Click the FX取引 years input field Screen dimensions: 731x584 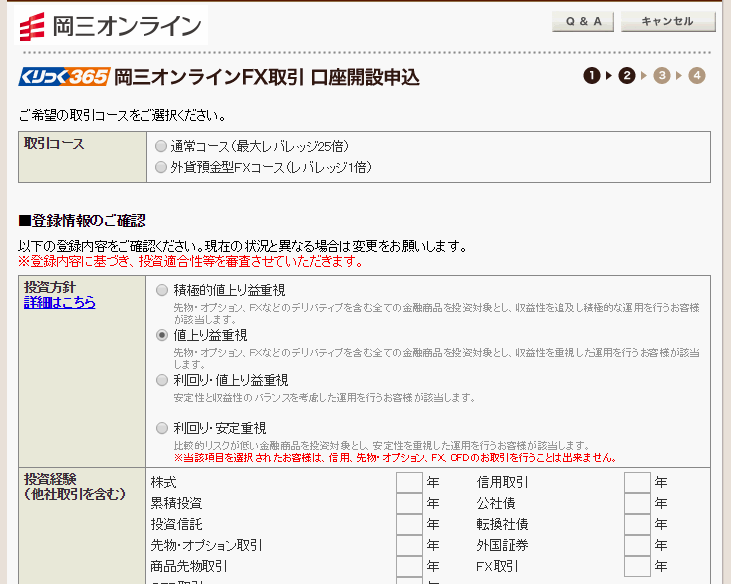pyautogui.click(x=637, y=566)
